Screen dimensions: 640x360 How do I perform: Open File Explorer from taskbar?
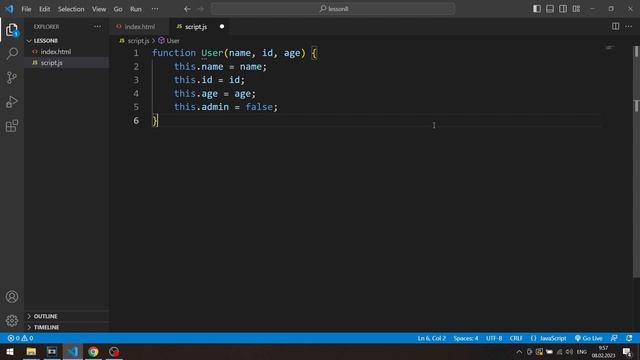click(31, 351)
